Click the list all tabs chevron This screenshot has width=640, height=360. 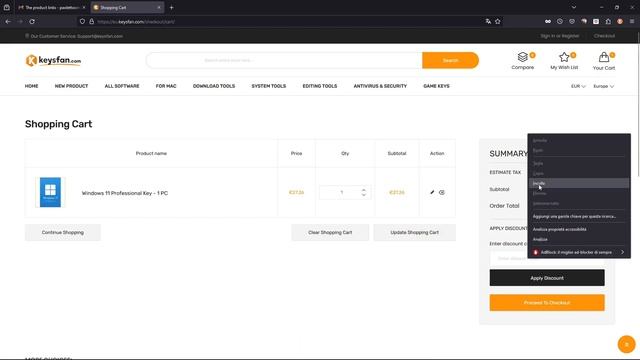(574, 7)
